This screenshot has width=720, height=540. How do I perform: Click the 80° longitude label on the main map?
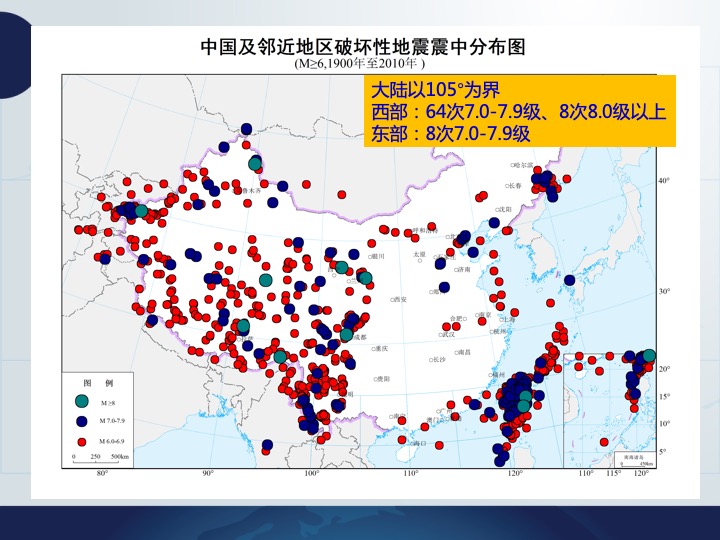click(102, 473)
